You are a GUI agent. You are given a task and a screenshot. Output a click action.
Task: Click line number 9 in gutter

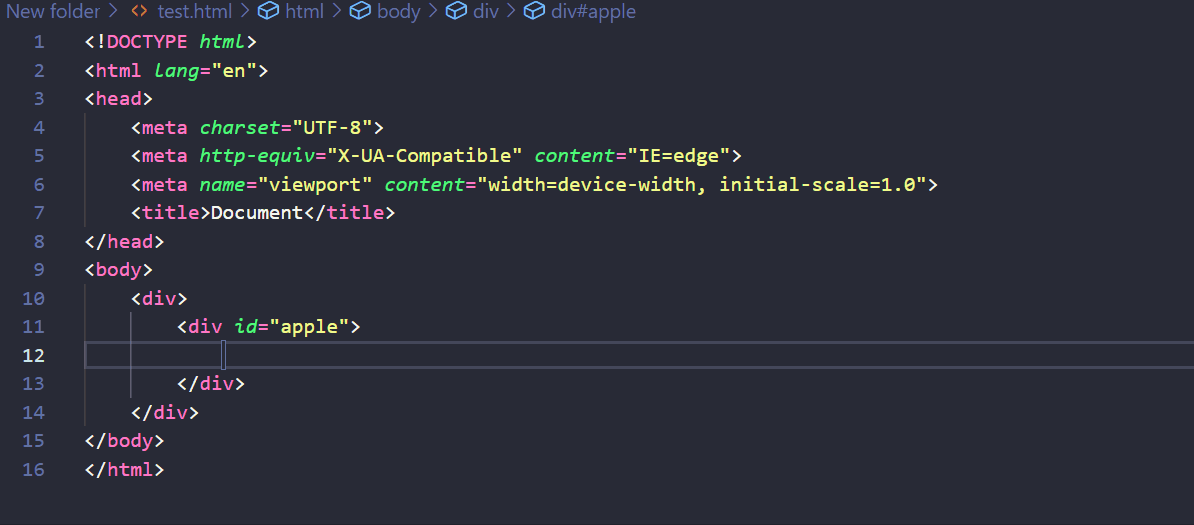(x=39, y=270)
